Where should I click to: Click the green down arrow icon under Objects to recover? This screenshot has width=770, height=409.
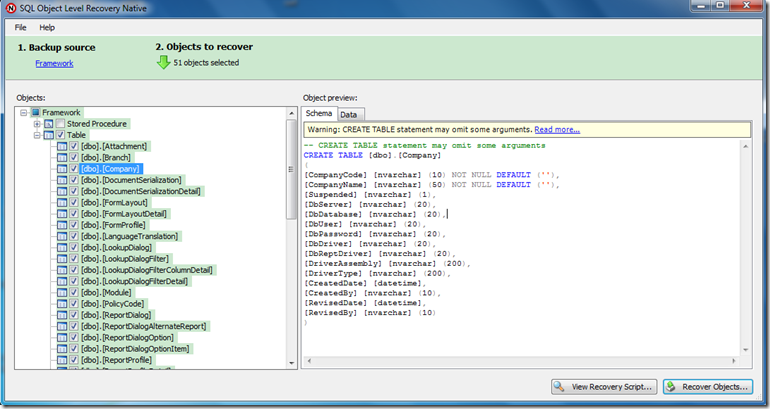pos(163,63)
